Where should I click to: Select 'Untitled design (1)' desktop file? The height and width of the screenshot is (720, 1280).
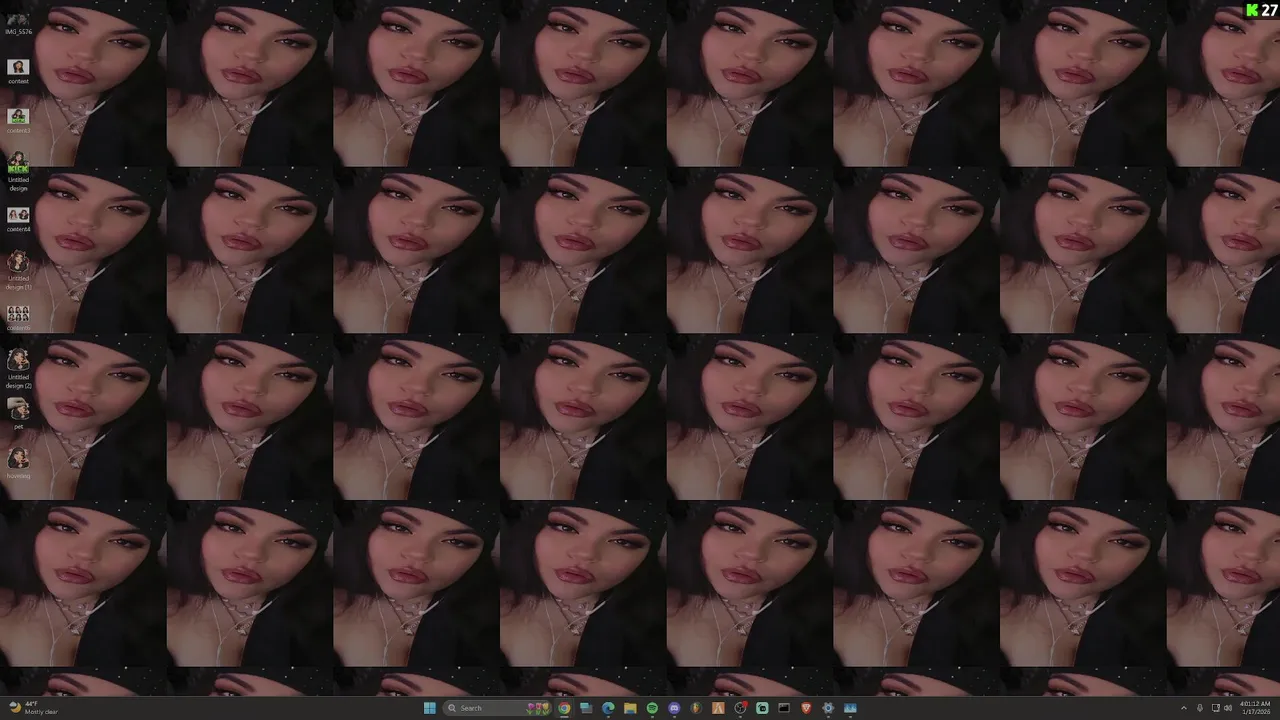coord(18,270)
